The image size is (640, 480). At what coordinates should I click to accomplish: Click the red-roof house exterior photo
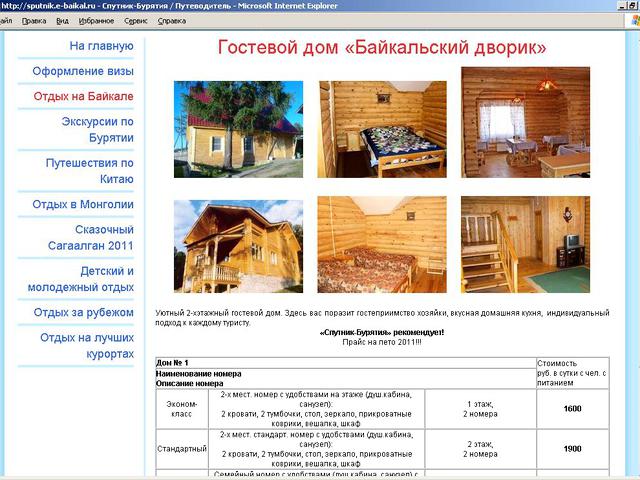238,129
